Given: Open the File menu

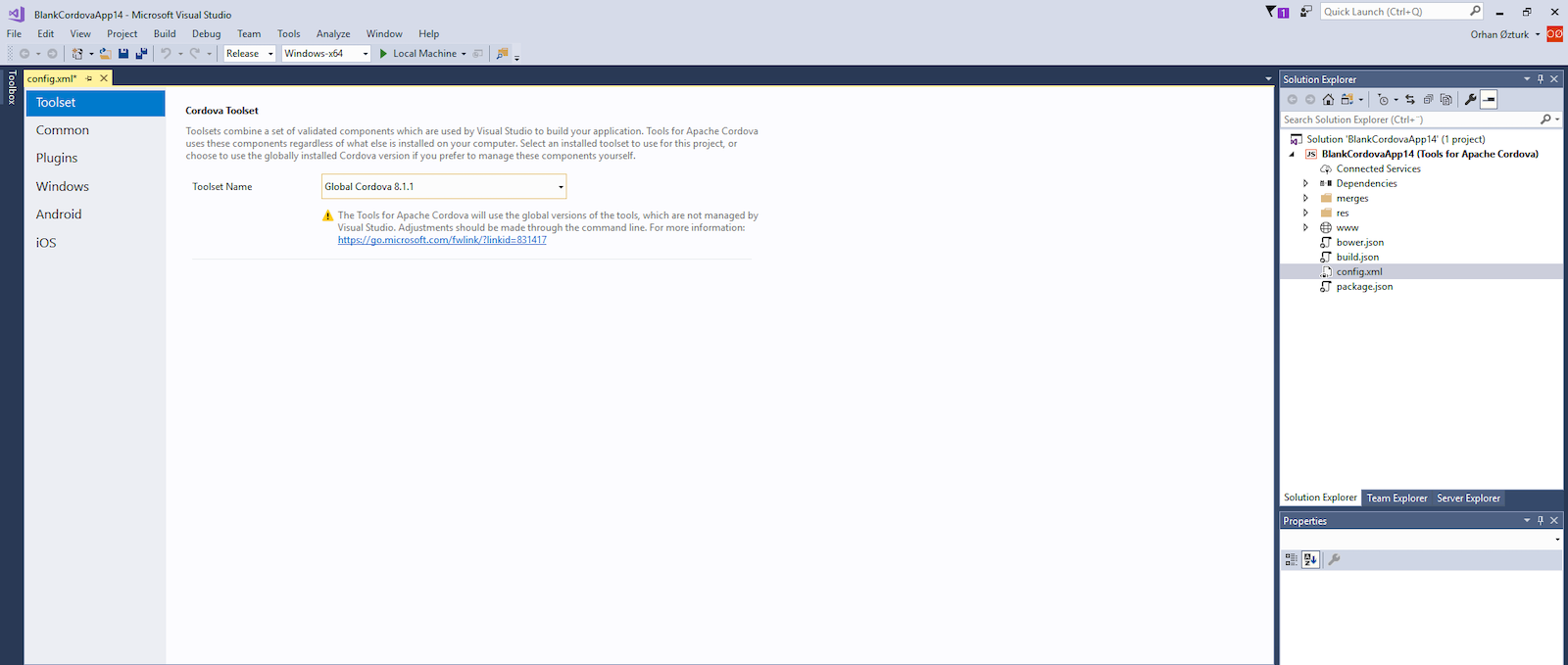Looking at the screenshot, I should [14, 33].
